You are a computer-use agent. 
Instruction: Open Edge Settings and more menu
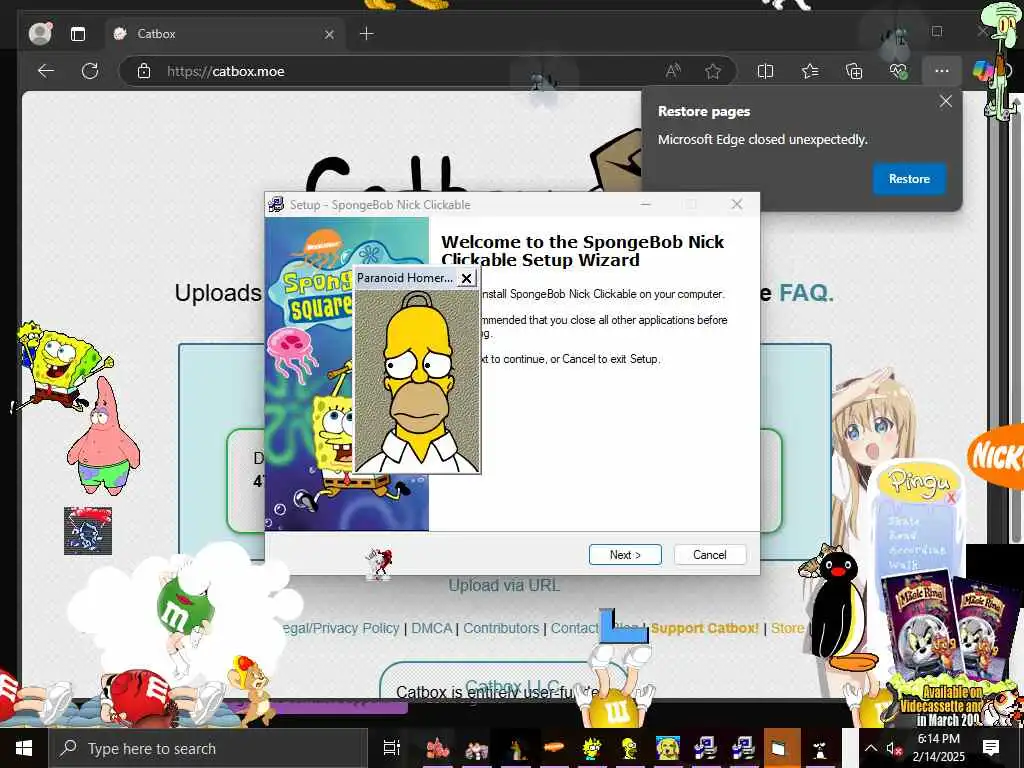click(x=941, y=71)
